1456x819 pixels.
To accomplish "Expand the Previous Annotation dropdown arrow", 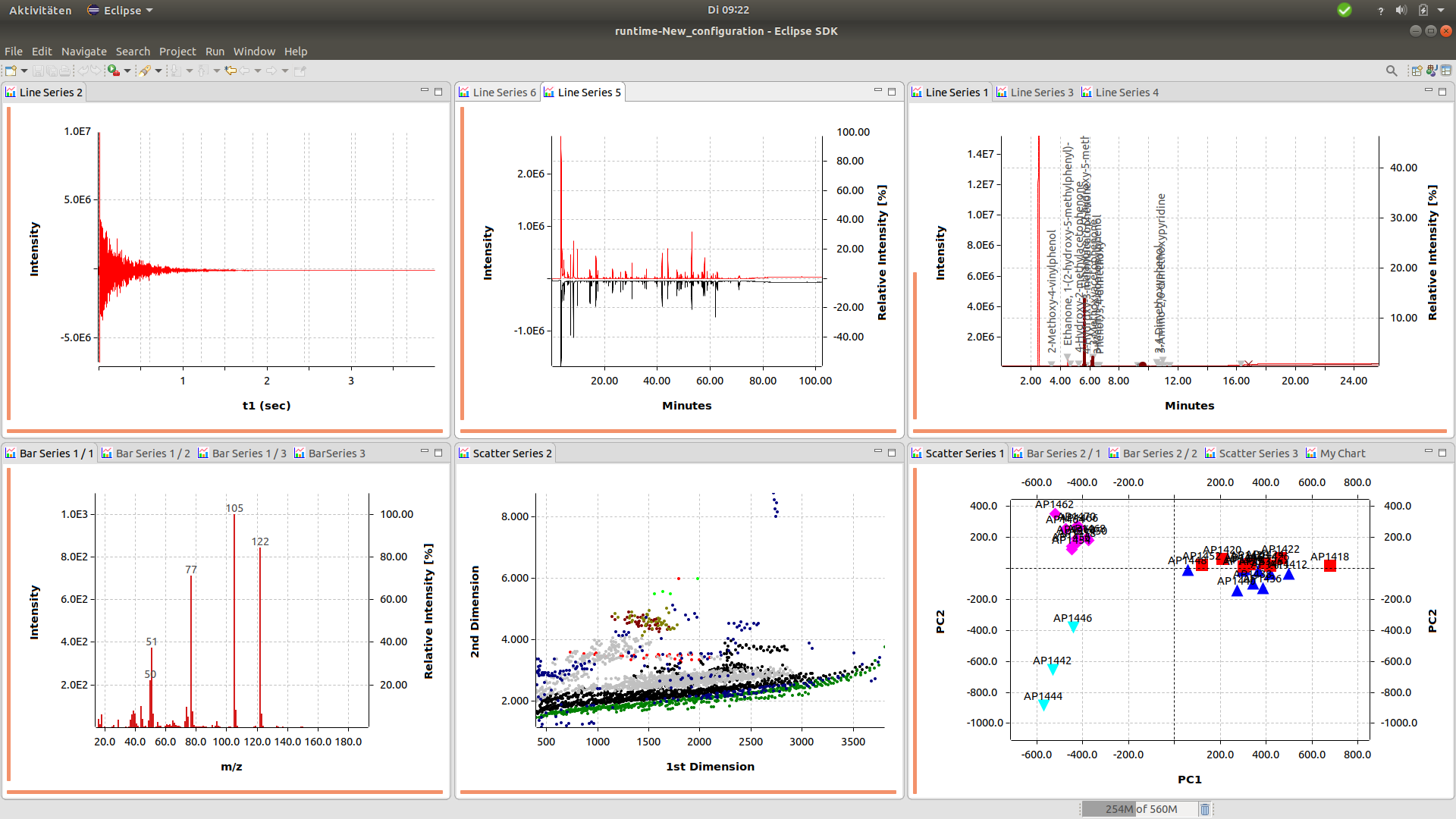I will [217, 71].
